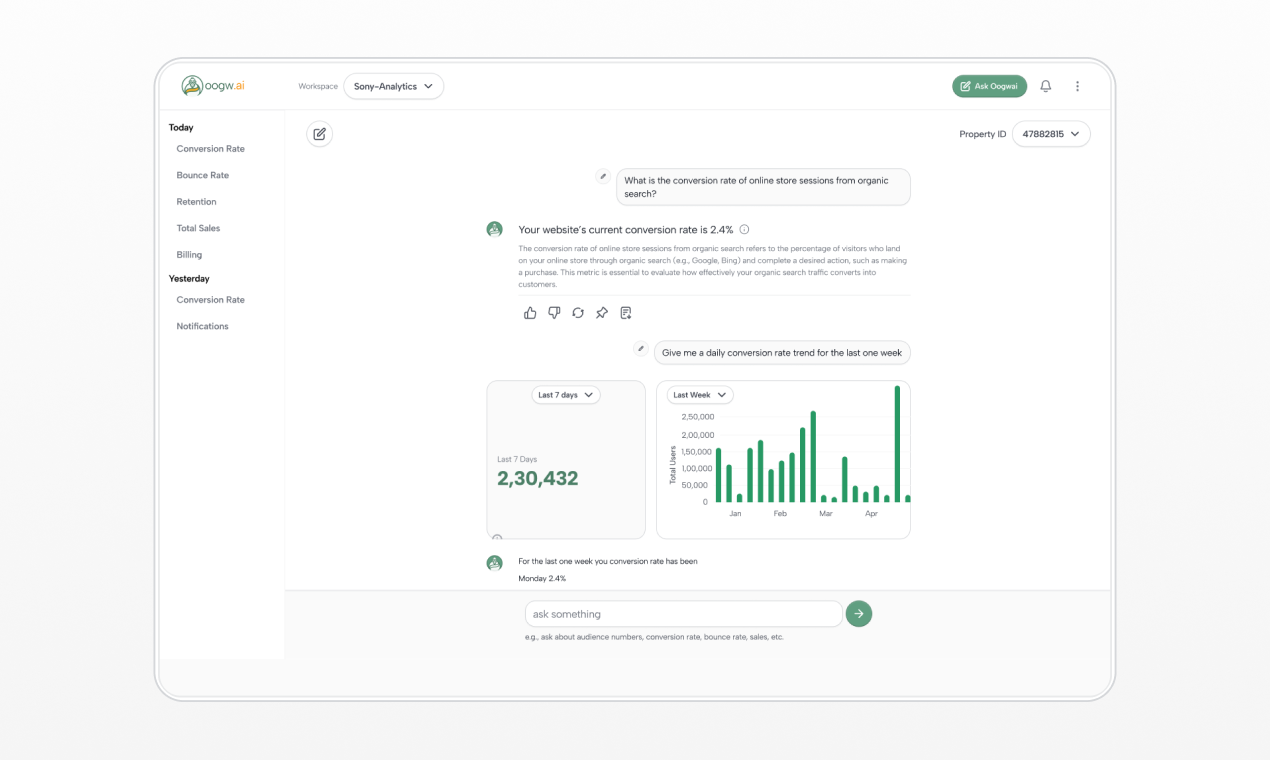Open a new chat with the compose icon
The width and height of the screenshot is (1270, 760).
click(319, 133)
